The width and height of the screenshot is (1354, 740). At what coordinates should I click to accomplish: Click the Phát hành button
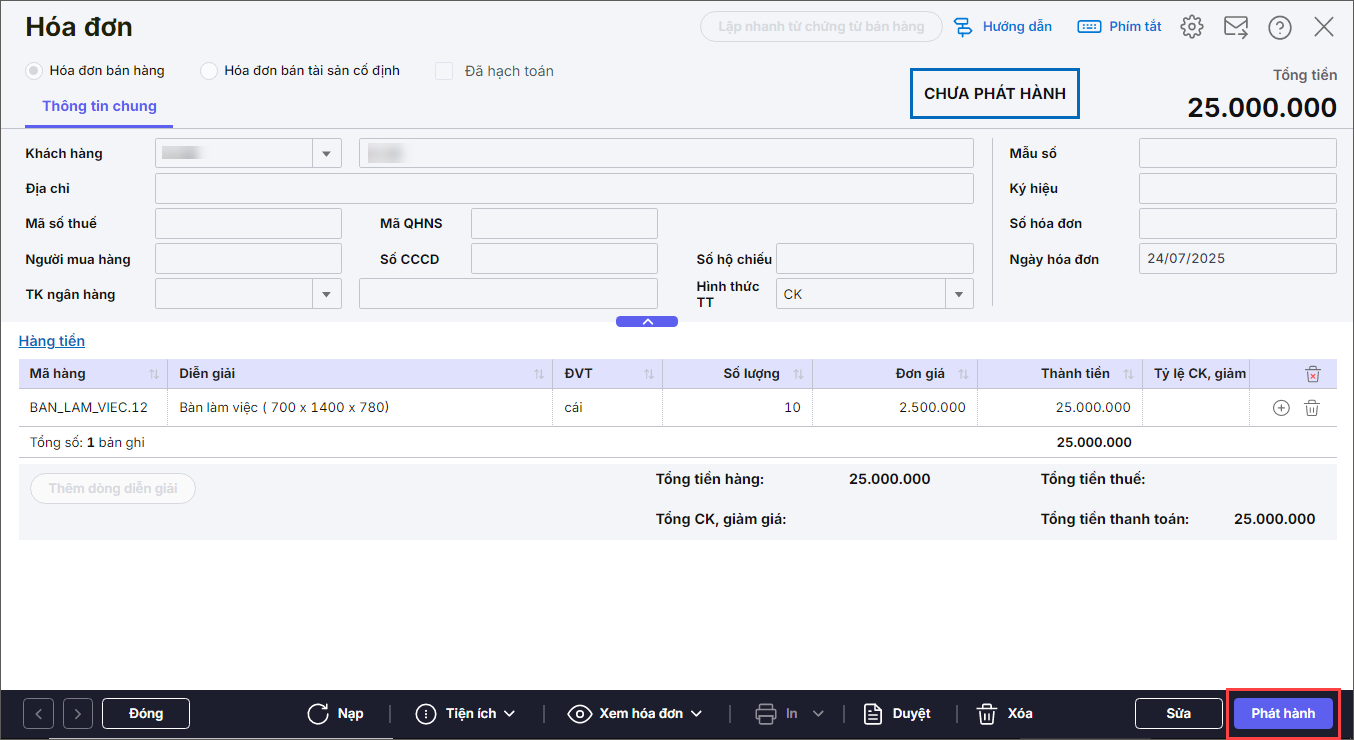[1283, 714]
